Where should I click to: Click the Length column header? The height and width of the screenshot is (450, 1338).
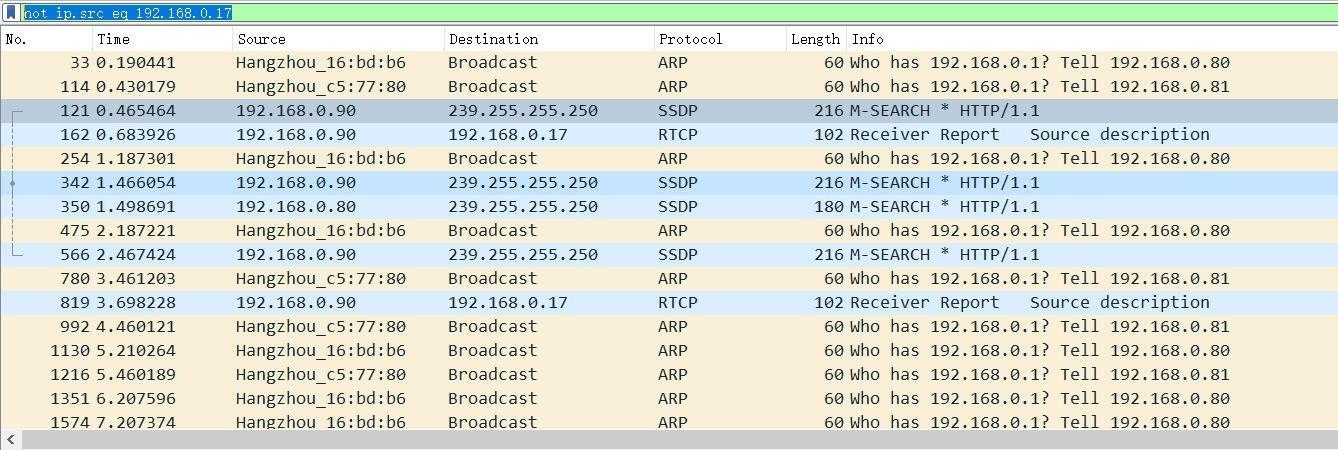click(x=815, y=39)
